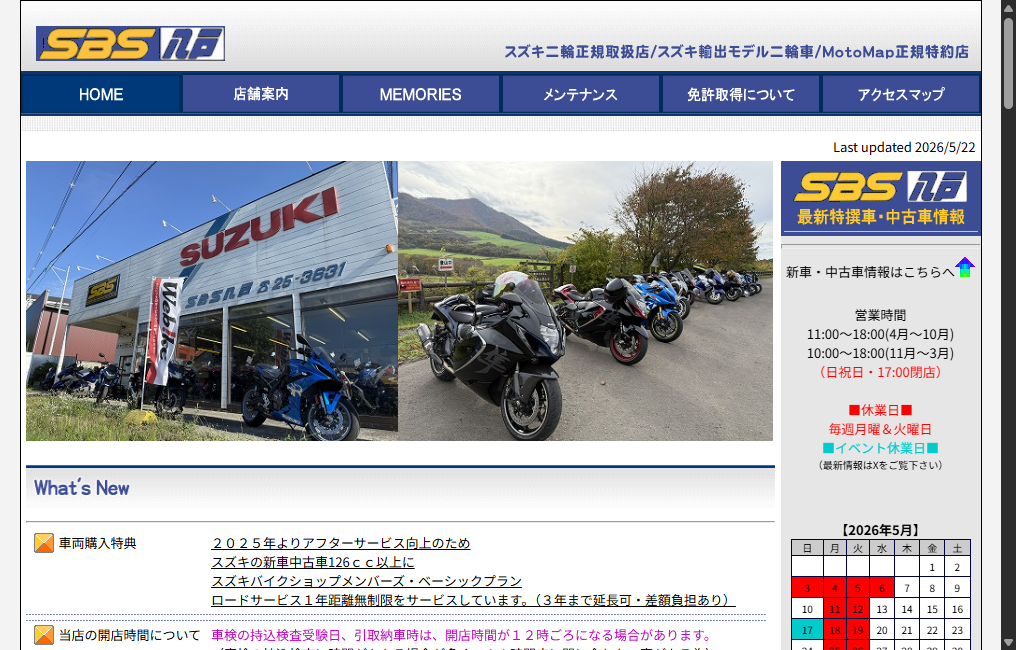The image size is (1016, 650).
Task: Open the メンテナンス menu item
Action: (x=581, y=95)
